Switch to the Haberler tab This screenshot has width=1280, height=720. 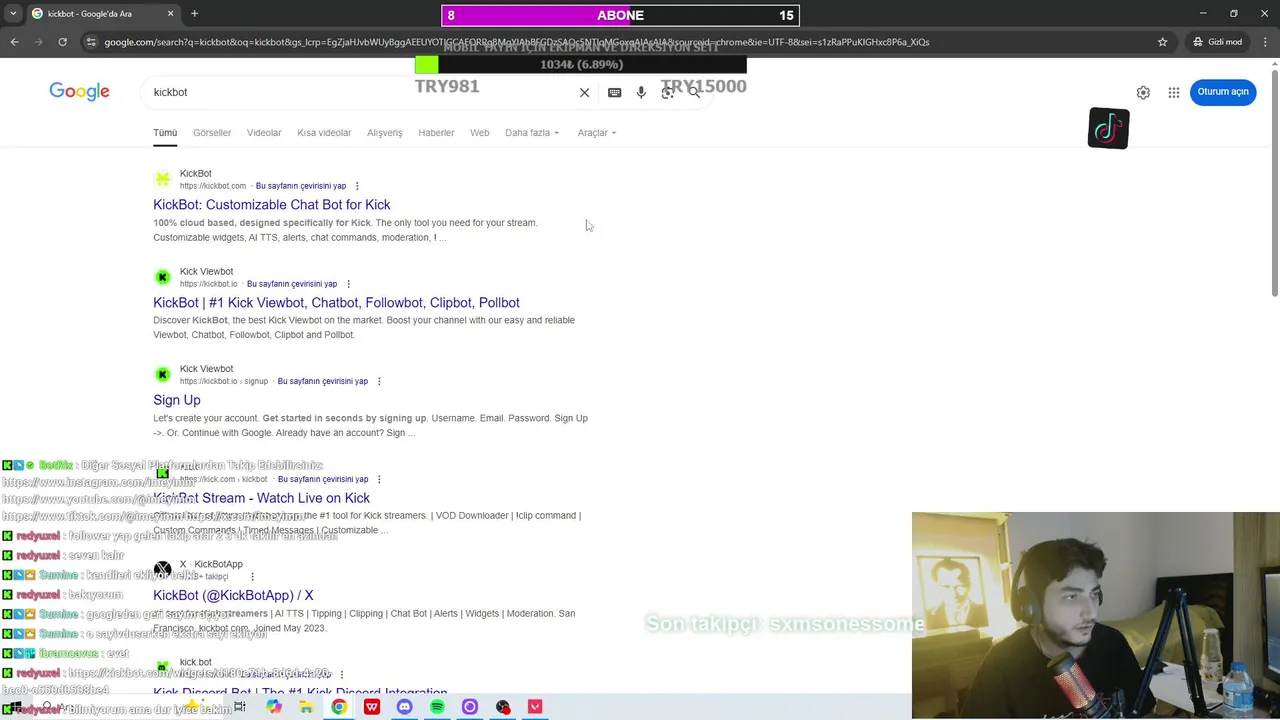click(x=436, y=133)
